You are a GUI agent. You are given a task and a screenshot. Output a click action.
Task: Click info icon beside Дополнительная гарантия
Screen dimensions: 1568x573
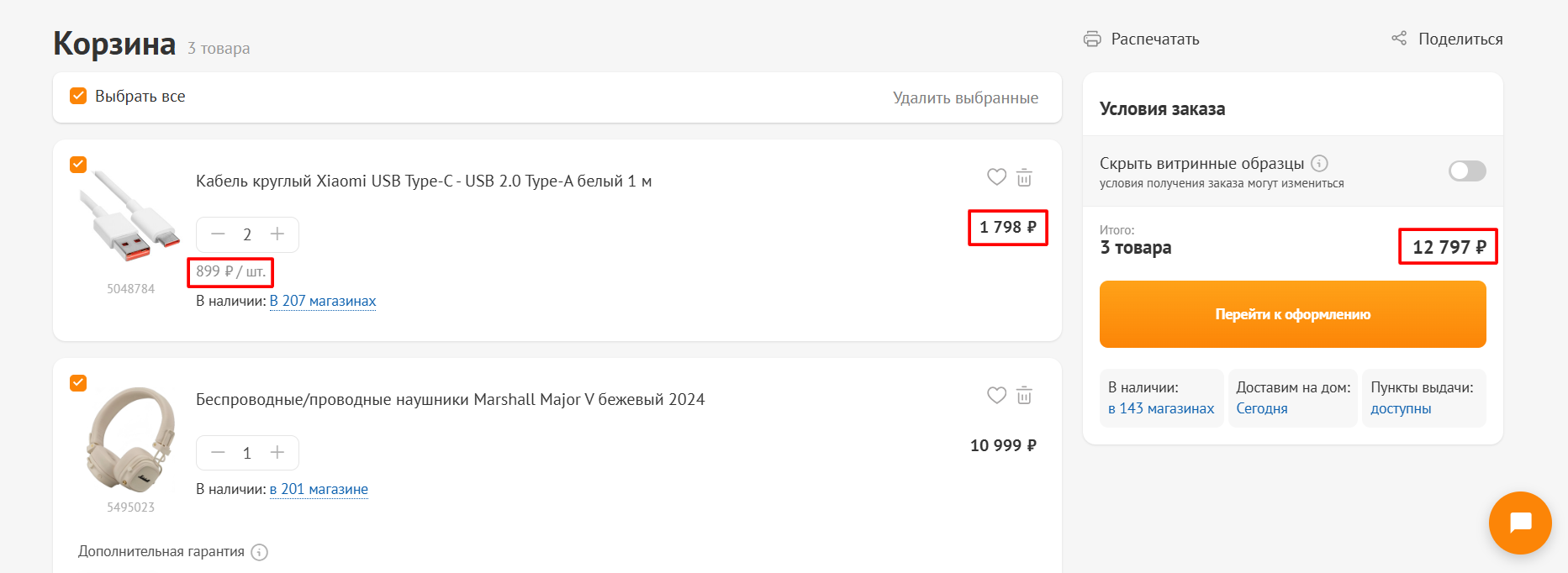[260, 552]
